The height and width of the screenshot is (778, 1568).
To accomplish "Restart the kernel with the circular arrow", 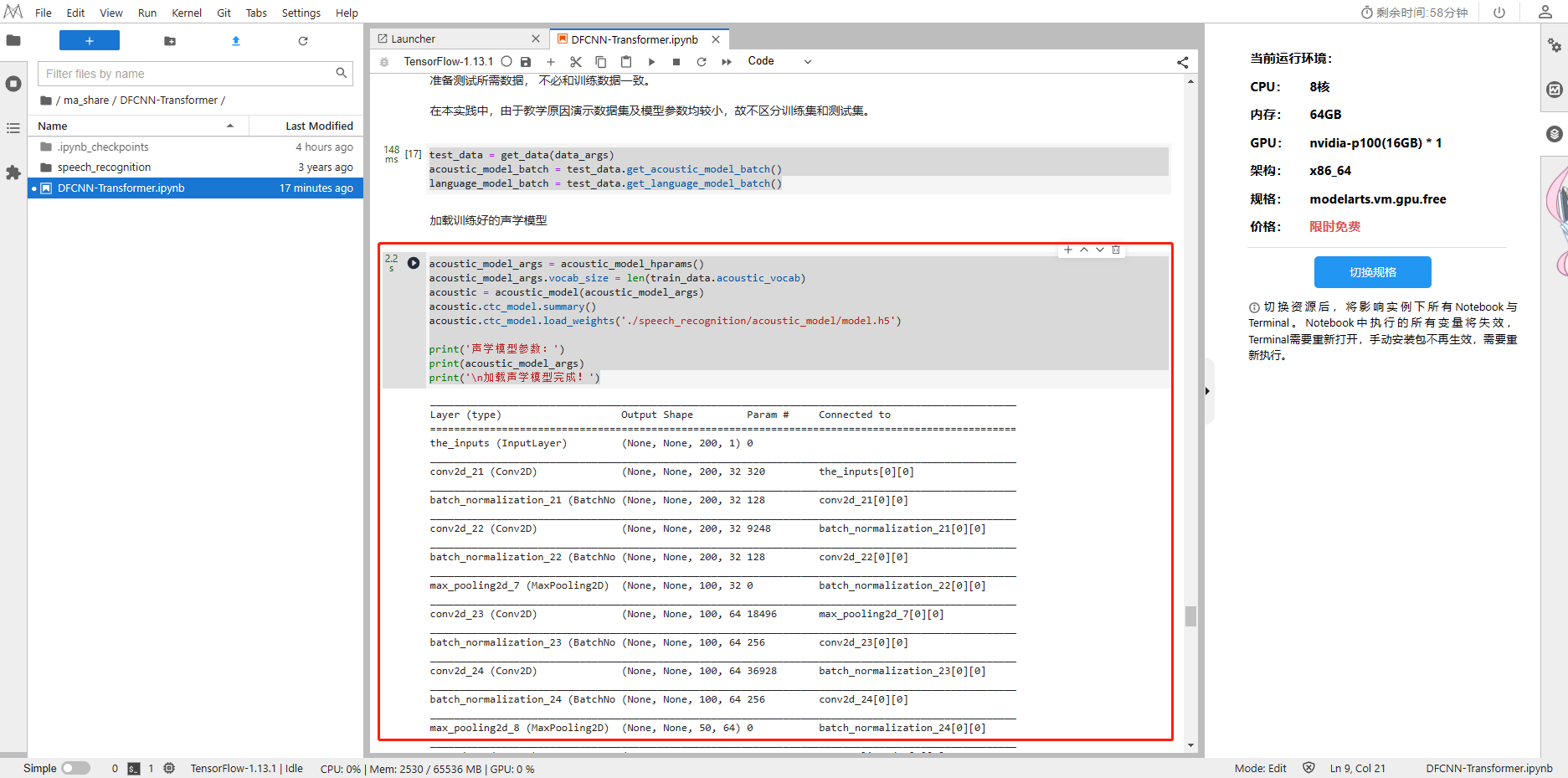I will [x=702, y=61].
